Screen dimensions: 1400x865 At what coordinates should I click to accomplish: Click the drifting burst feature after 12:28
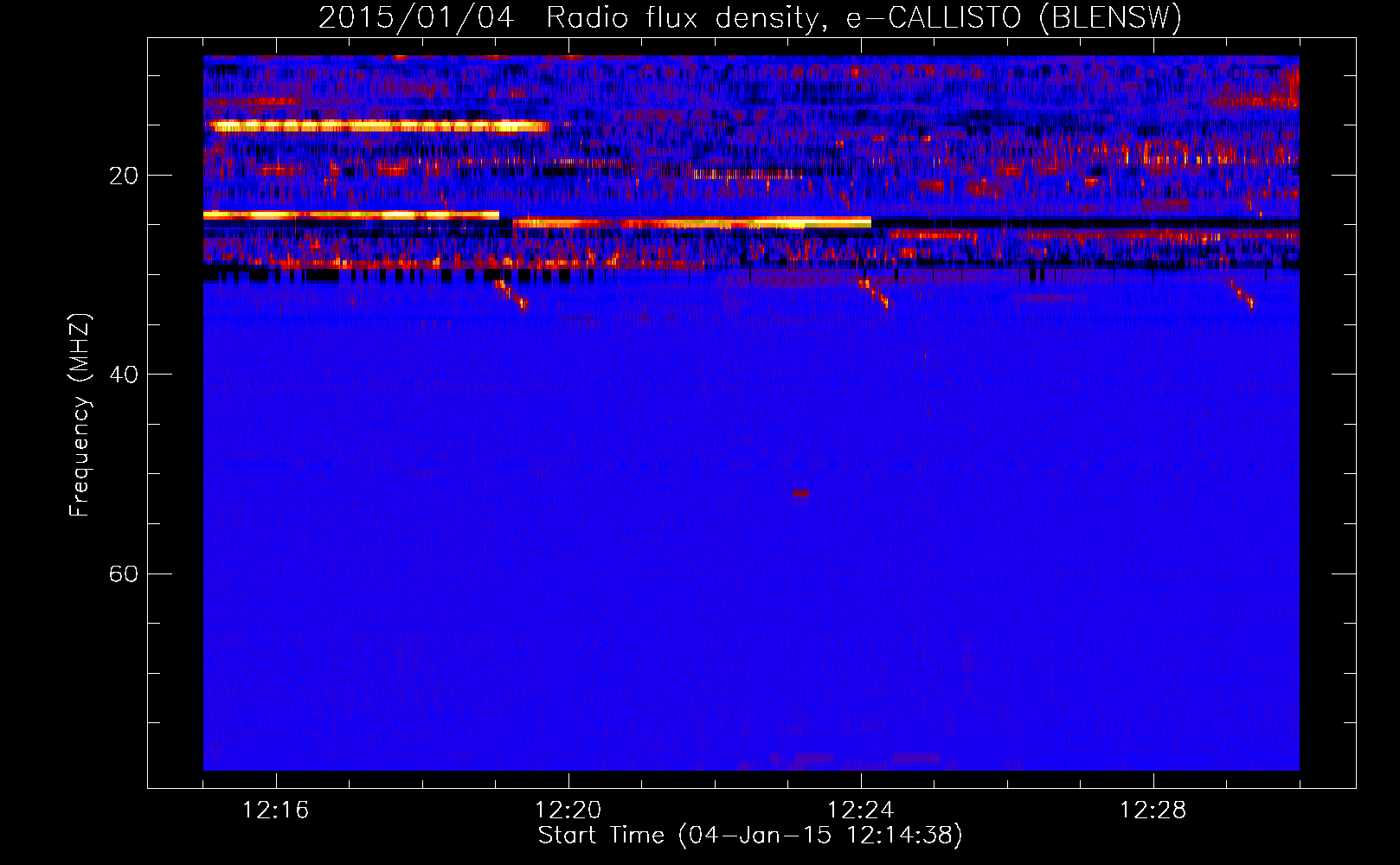(1242, 293)
